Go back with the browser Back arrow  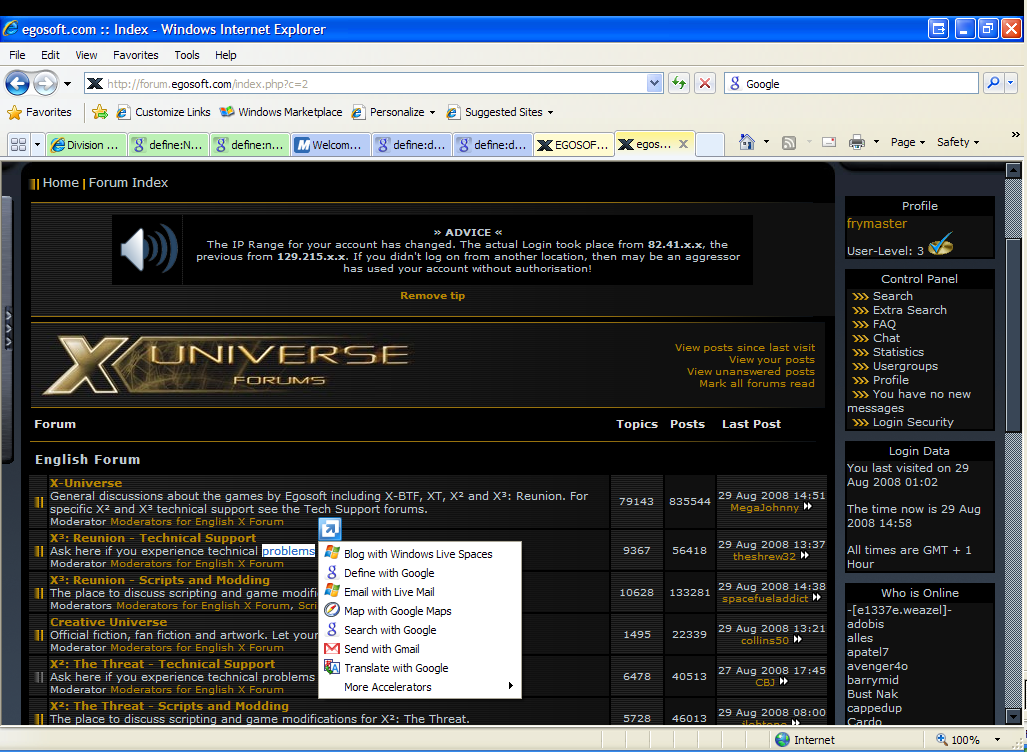coord(18,83)
